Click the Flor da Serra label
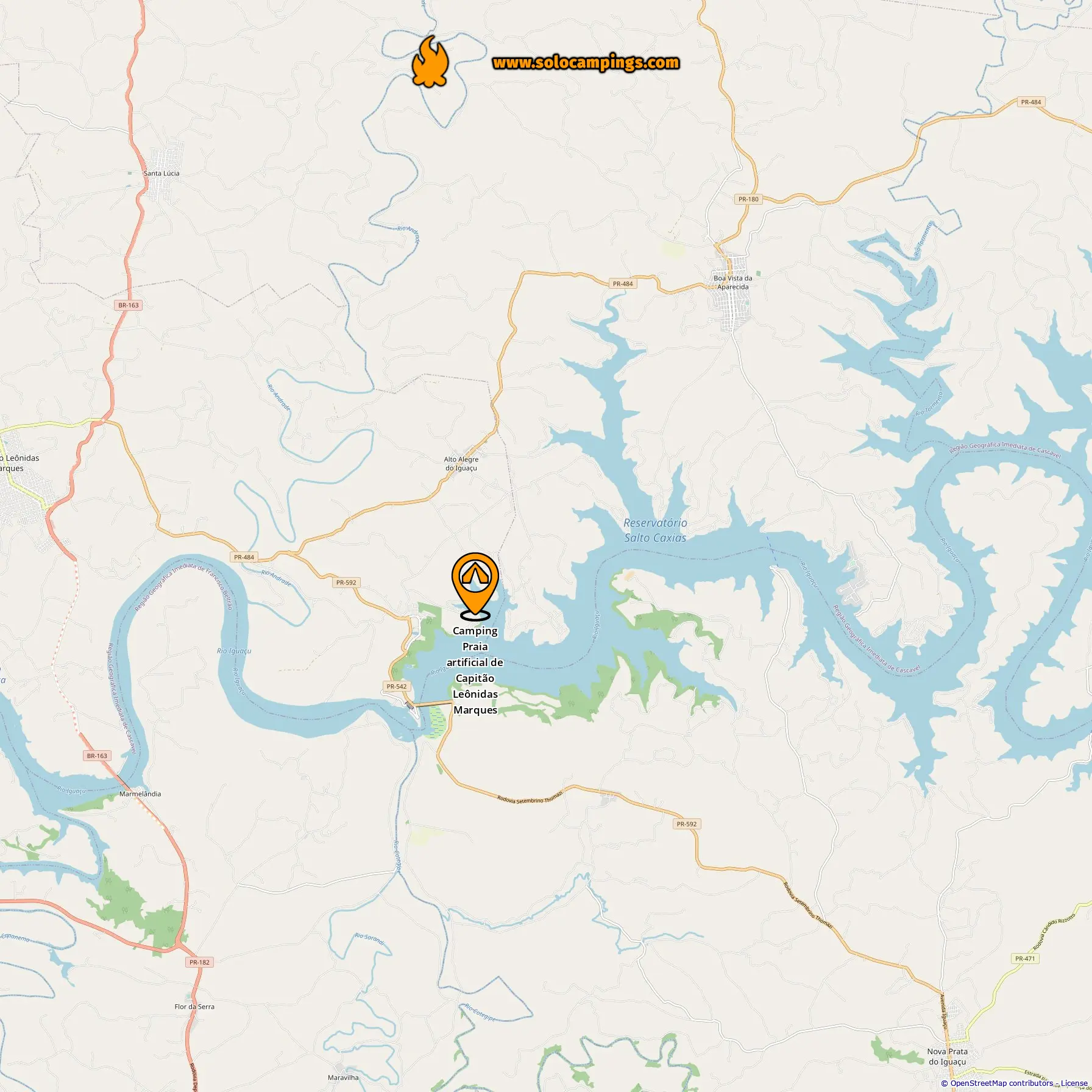This screenshot has width=1092, height=1092. coord(194,1007)
